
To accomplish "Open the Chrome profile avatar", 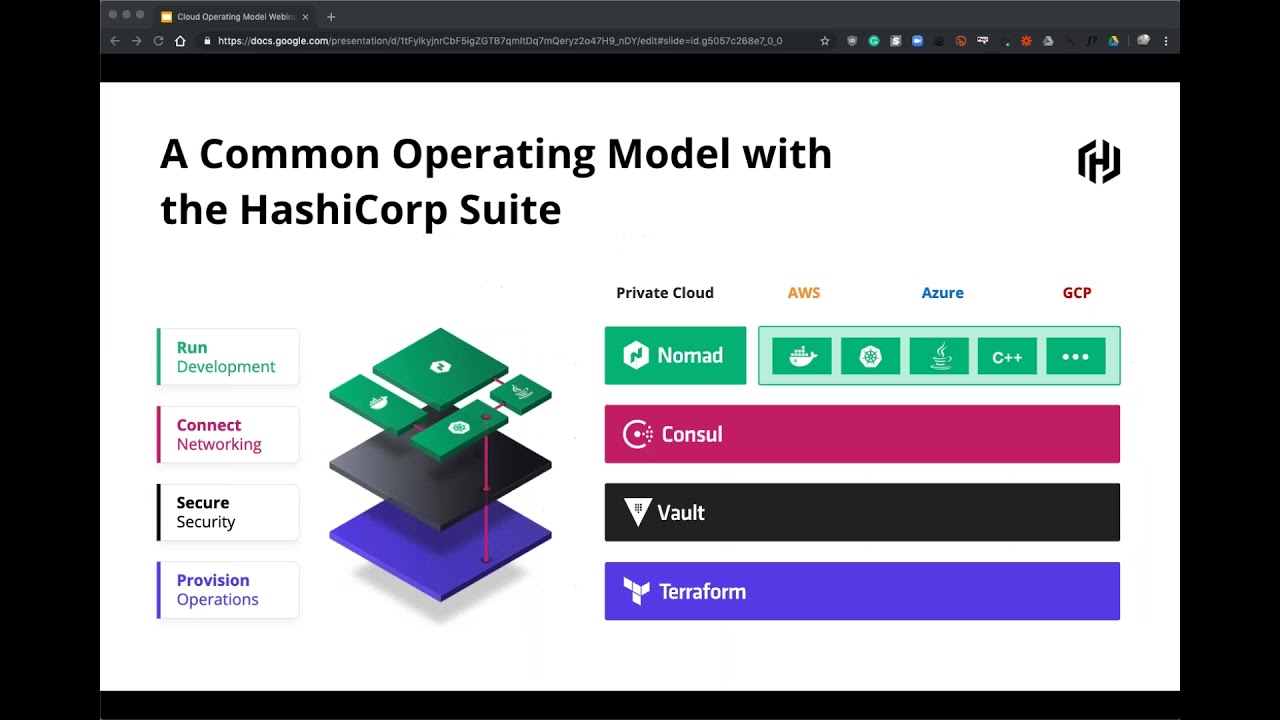I will pyautogui.click(x=1143, y=41).
